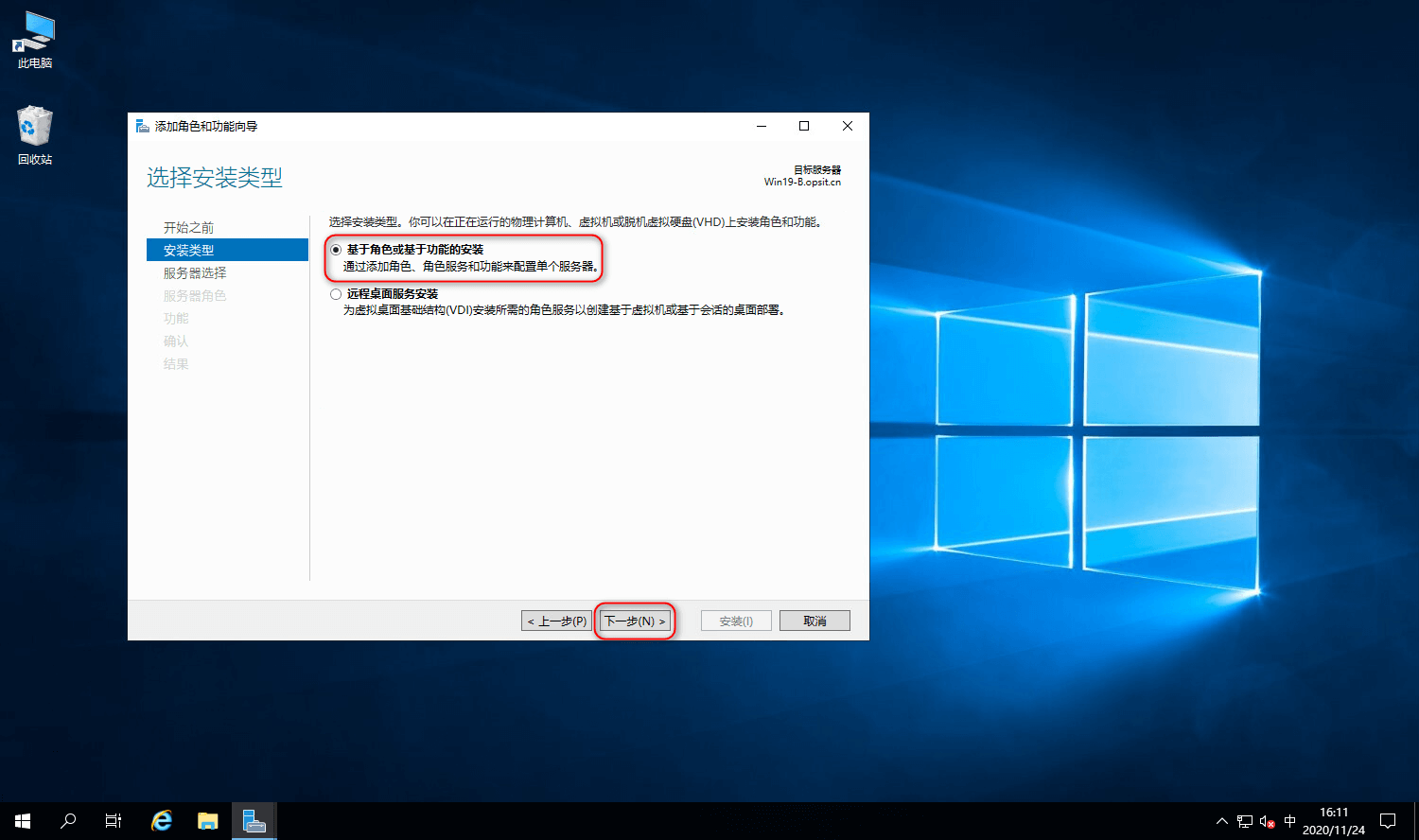The width and height of the screenshot is (1419, 840).
Task: Click the wizard title bar icon
Action: pos(142,126)
